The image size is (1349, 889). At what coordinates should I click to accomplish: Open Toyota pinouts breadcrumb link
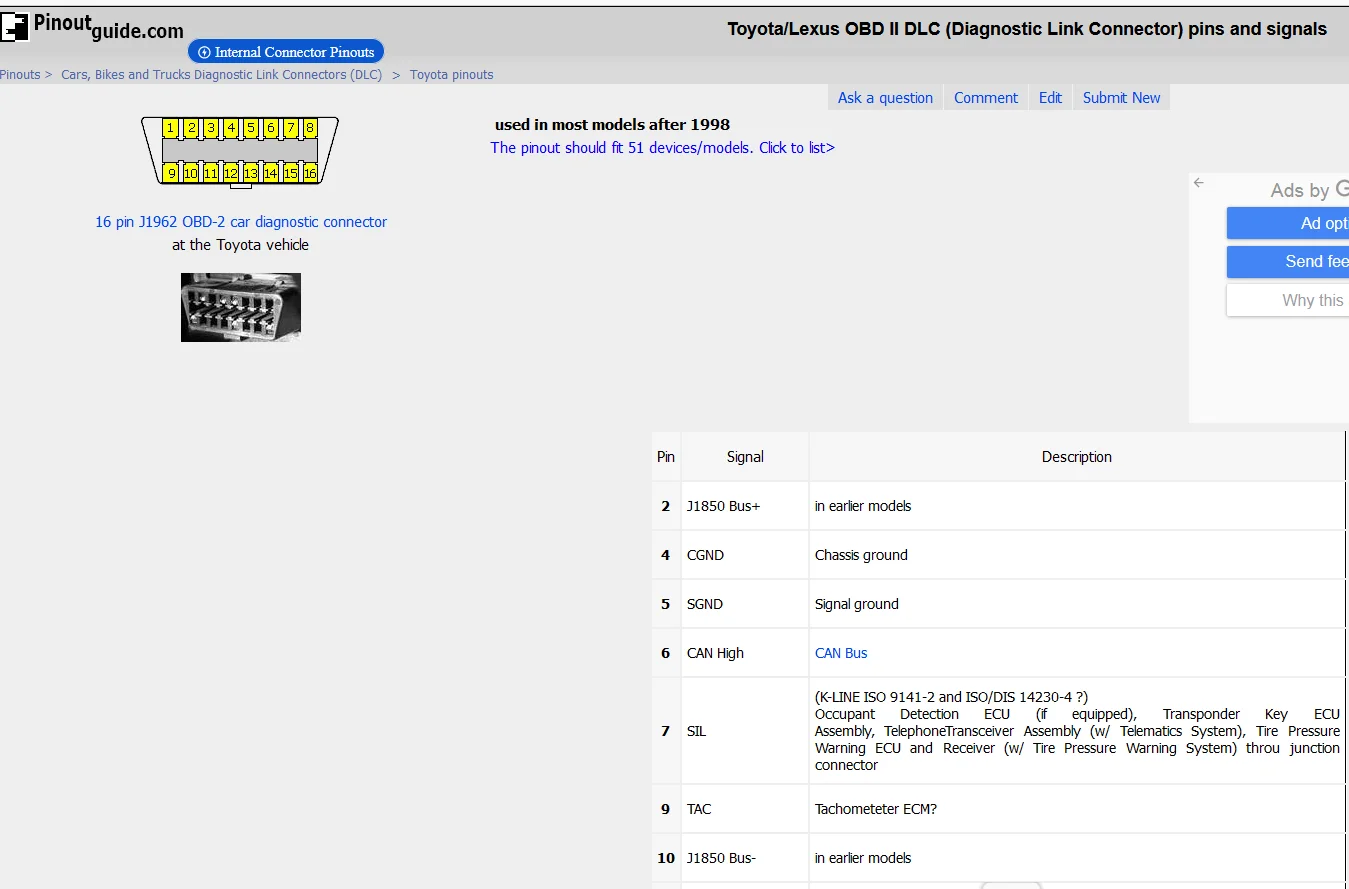click(x=452, y=75)
